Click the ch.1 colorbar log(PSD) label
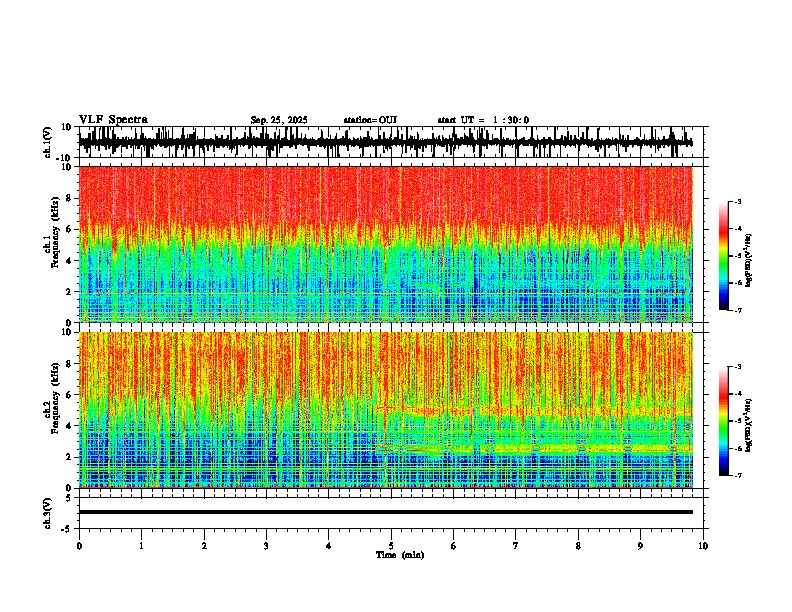 [749, 261]
